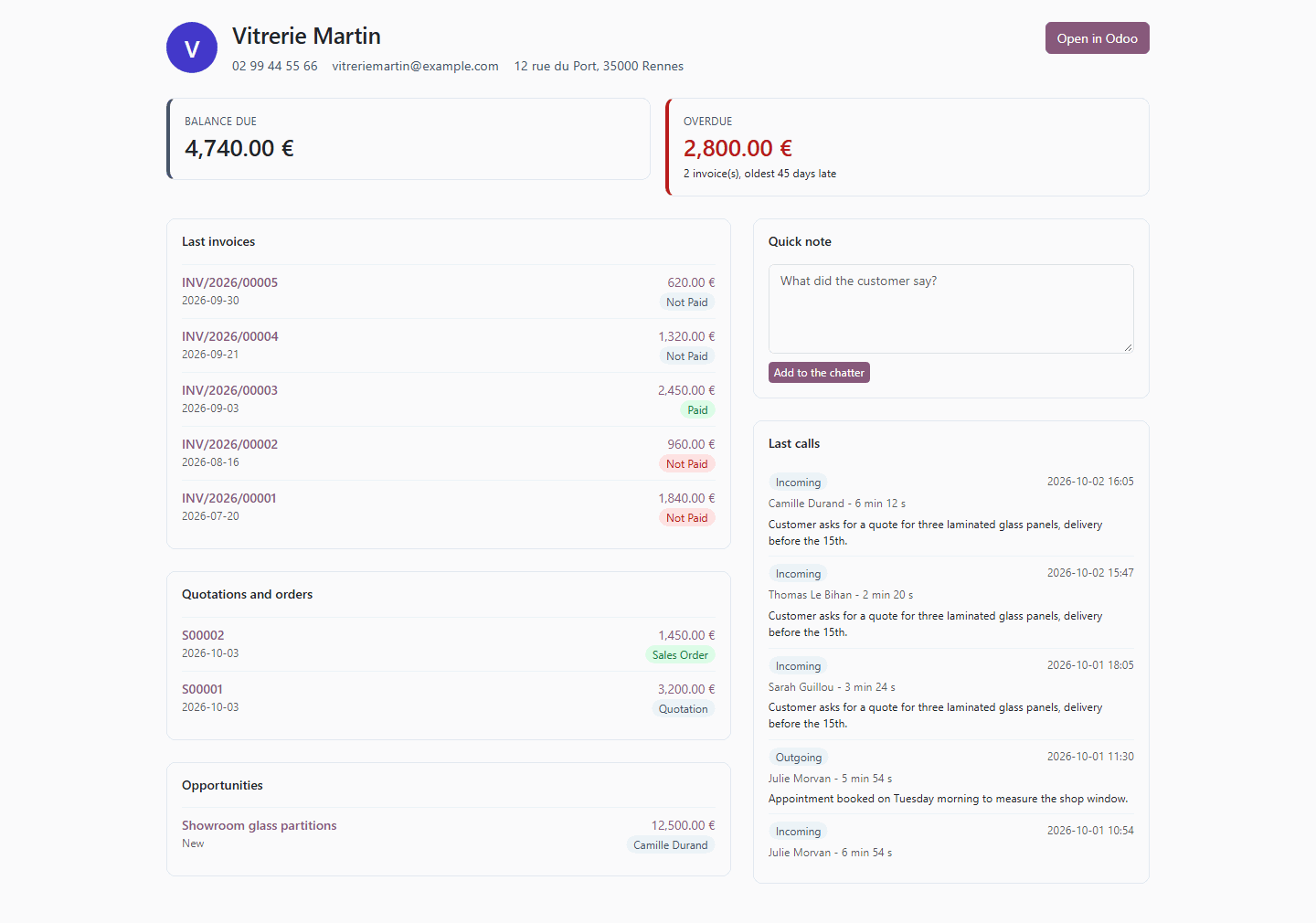Click the Paid badge on INV/2026/00003
Screen dimensions: 1316x923
(x=697, y=410)
